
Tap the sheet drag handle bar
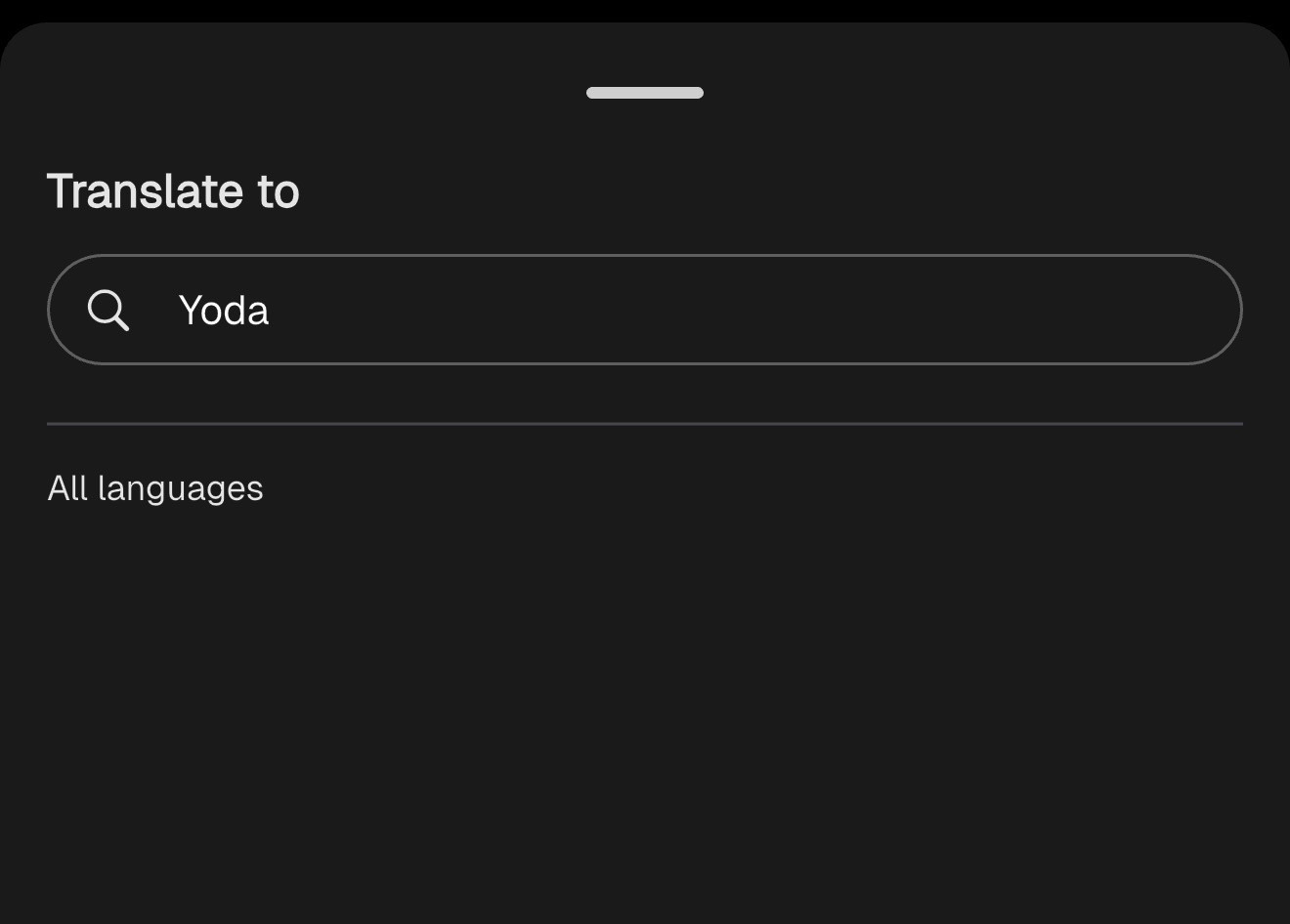645,93
